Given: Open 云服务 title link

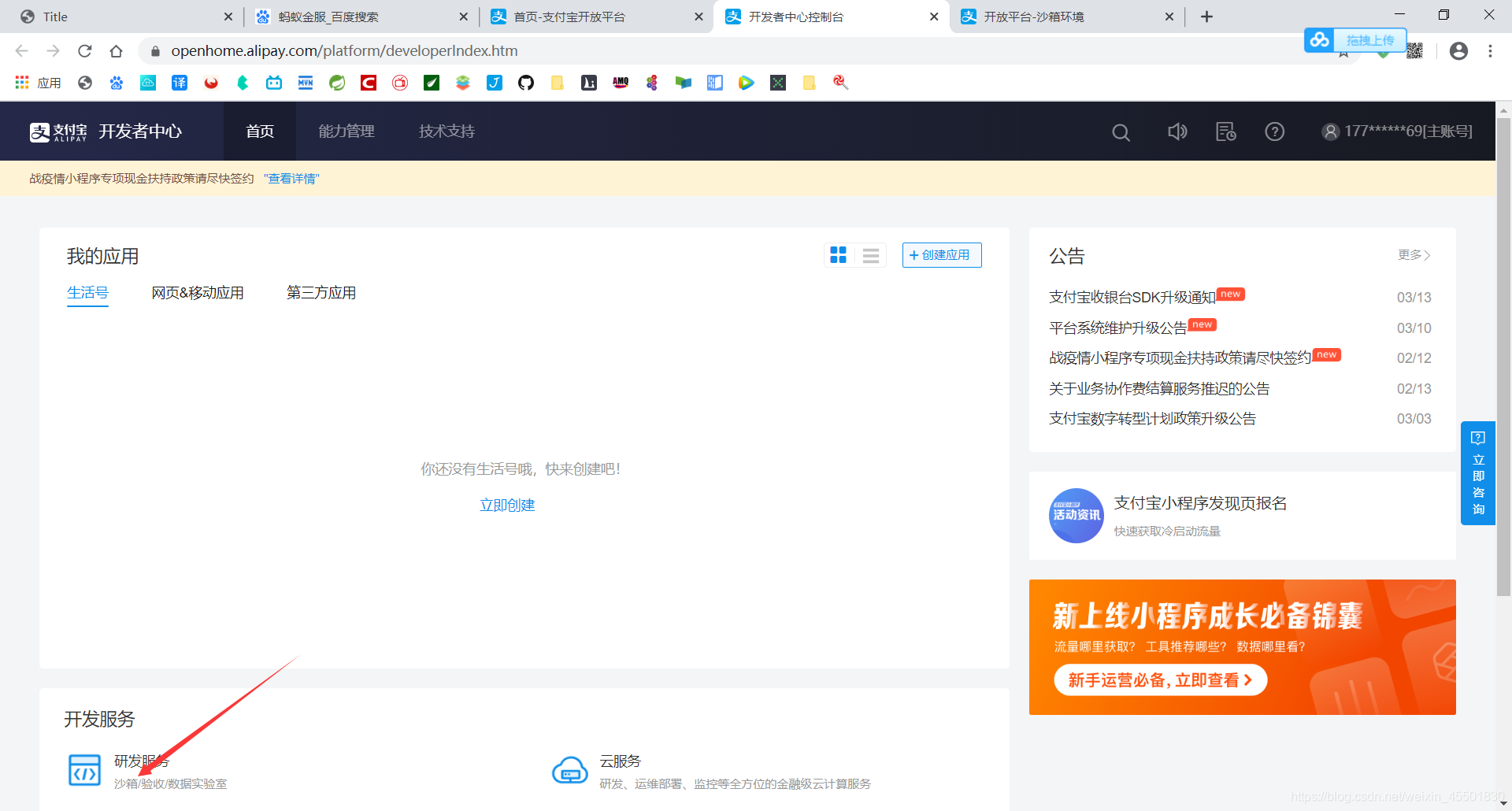Looking at the screenshot, I should coord(621,761).
